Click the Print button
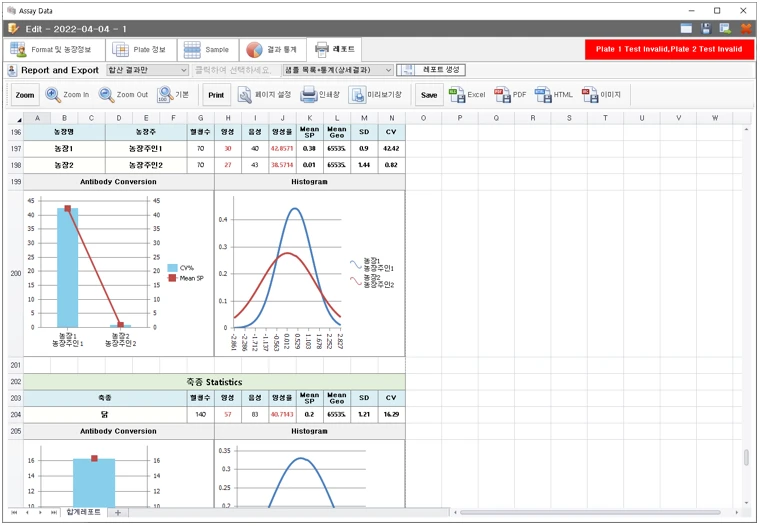The image size is (760, 526). (216, 95)
